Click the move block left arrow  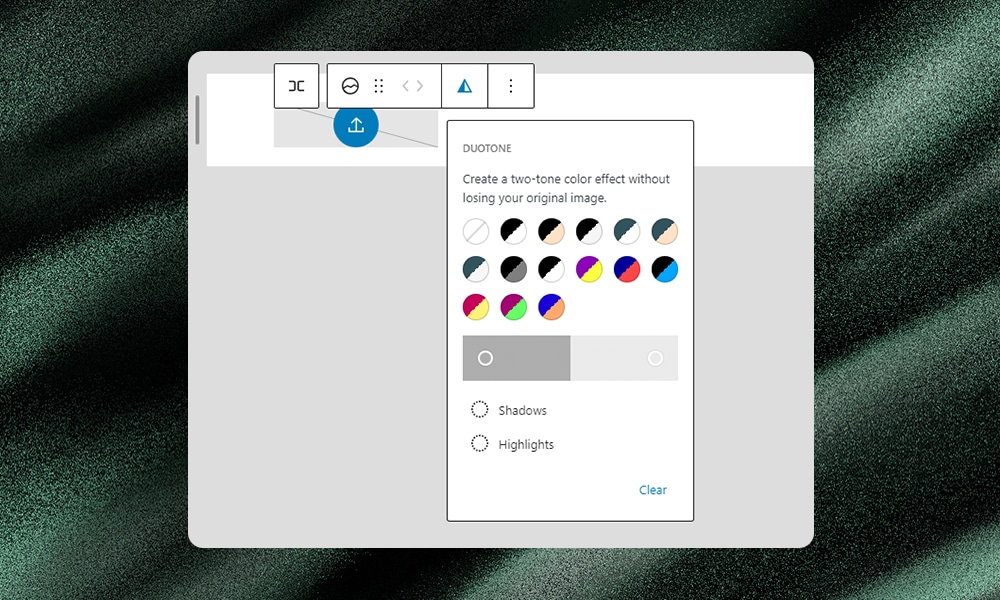tap(406, 86)
